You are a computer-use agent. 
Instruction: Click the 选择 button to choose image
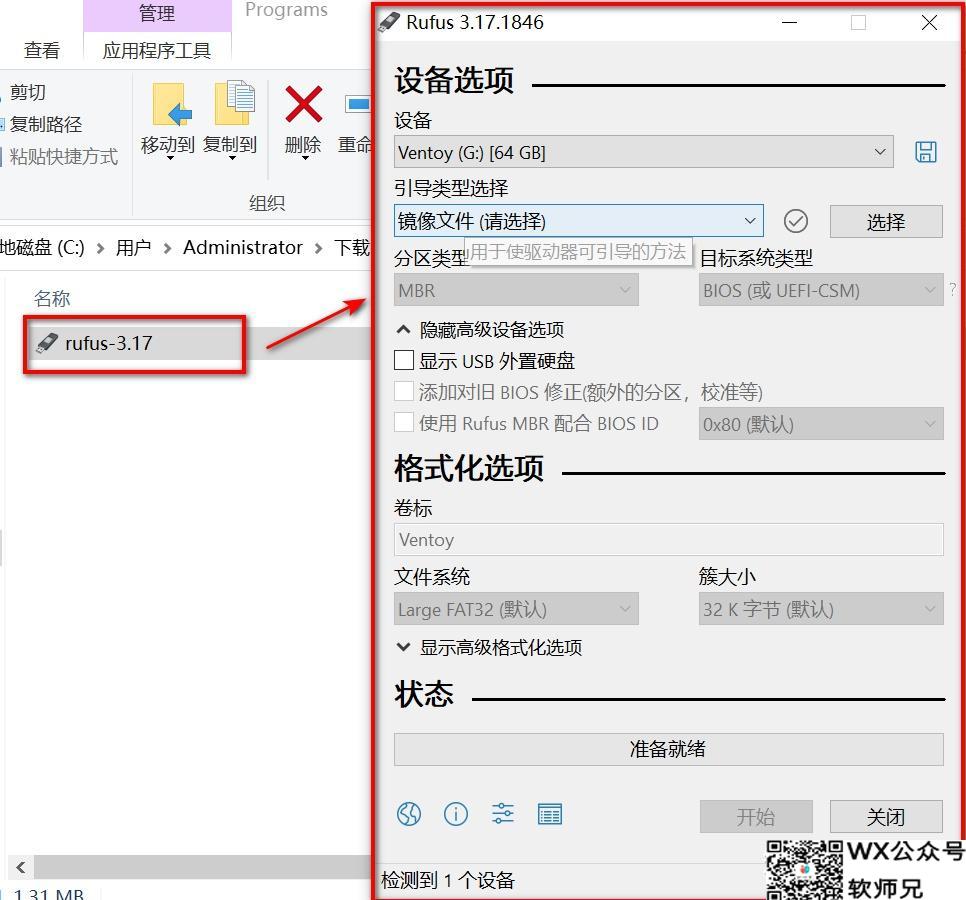(x=886, y=221)
